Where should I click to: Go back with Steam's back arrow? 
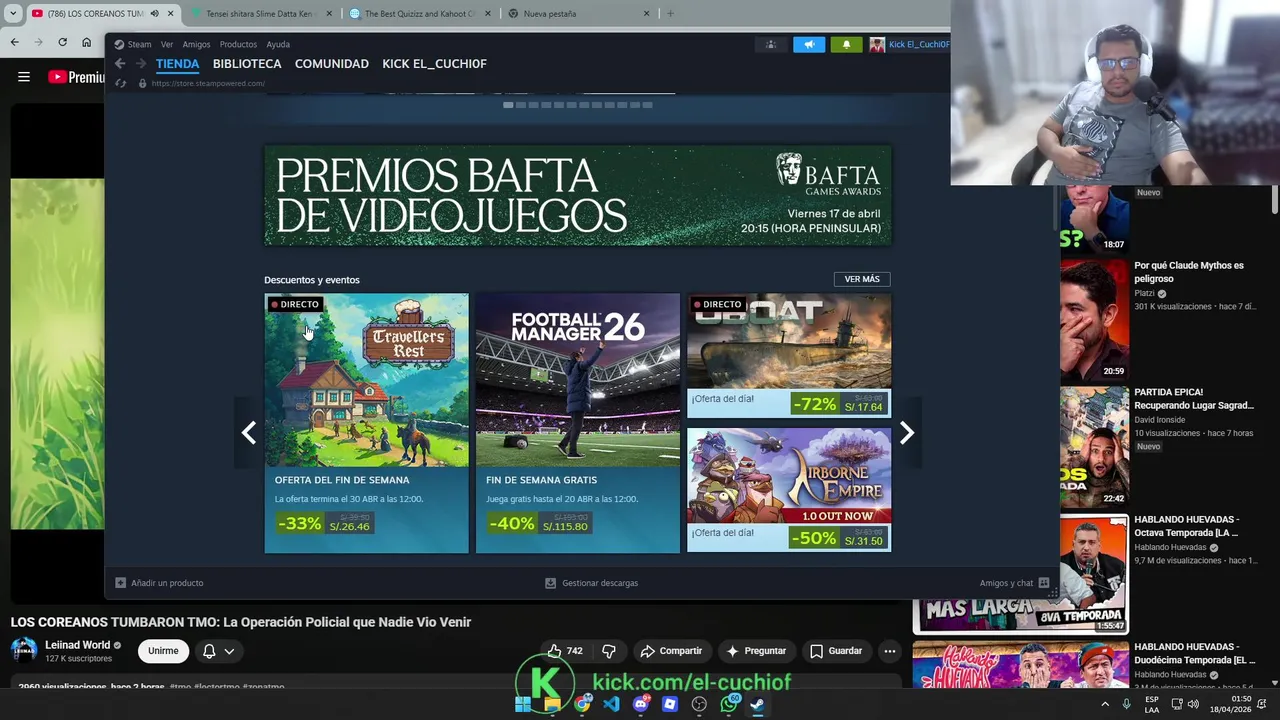[120, 64]
